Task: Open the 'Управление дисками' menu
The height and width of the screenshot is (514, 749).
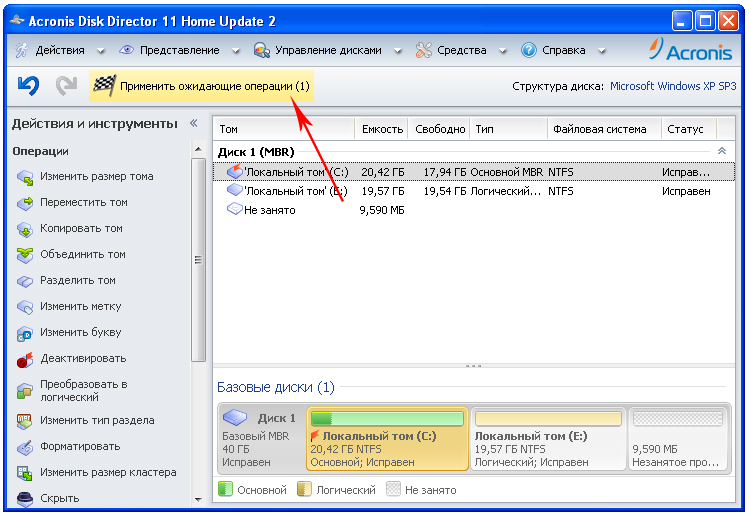Action: coord(326,50)
